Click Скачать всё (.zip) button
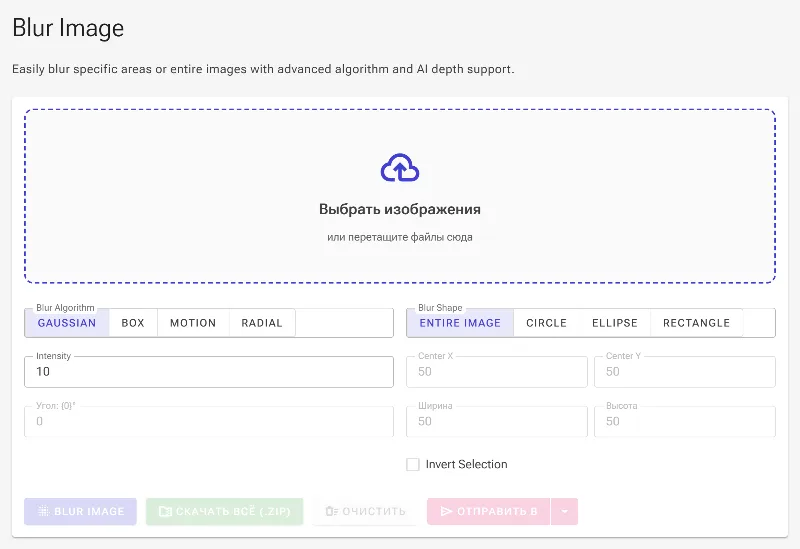 point(224,511)
